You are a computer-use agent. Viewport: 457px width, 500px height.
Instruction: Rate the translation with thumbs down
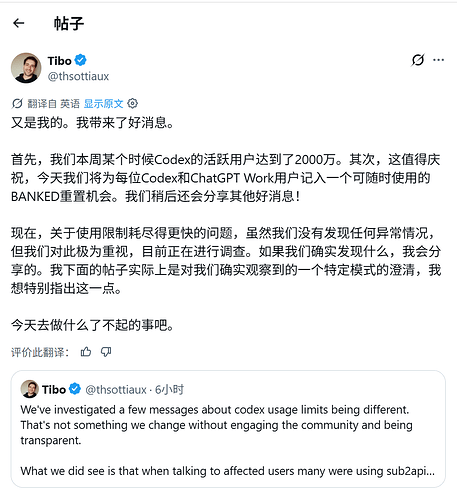coord(106,352)
